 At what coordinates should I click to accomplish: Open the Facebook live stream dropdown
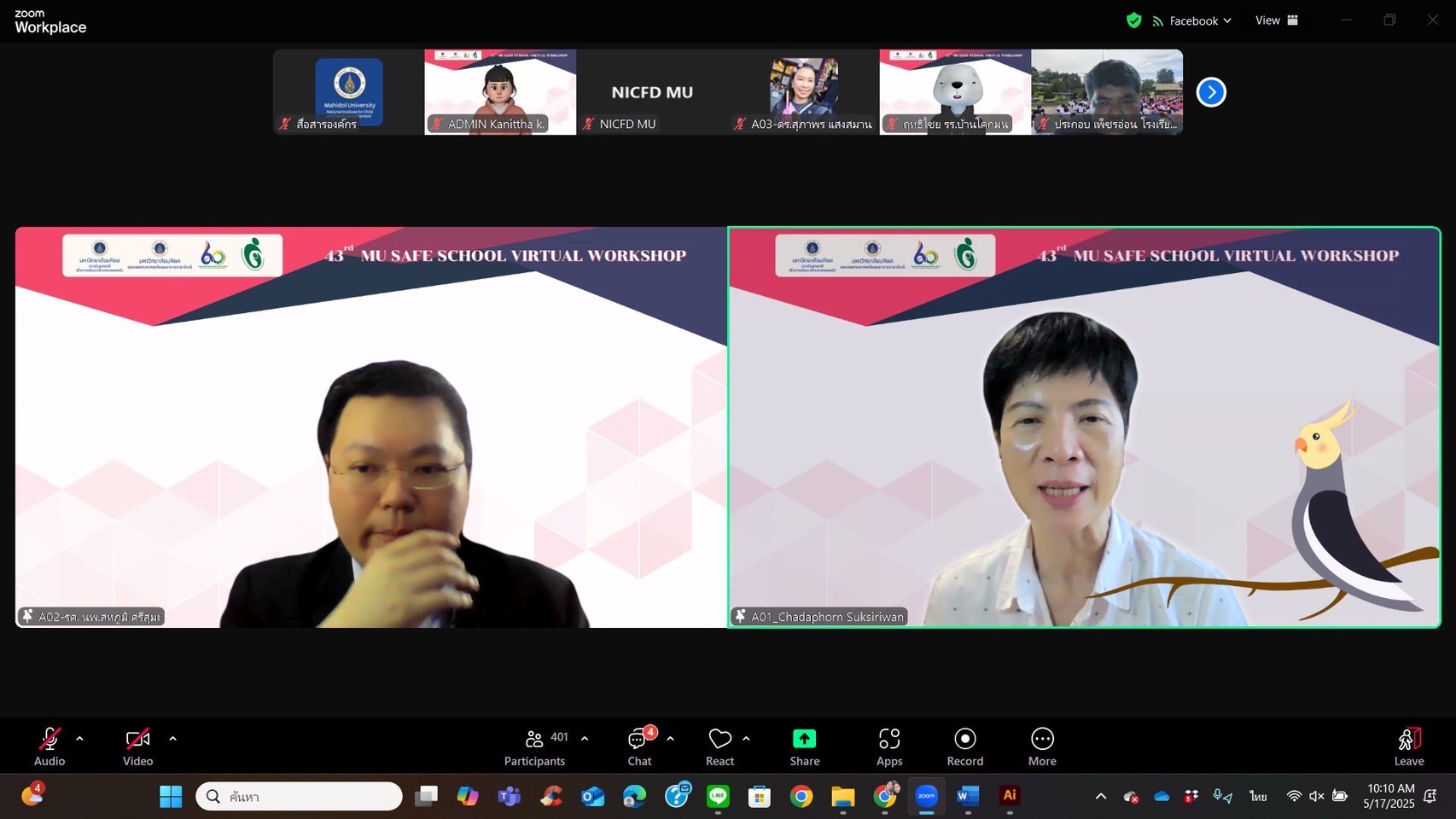1192,20
